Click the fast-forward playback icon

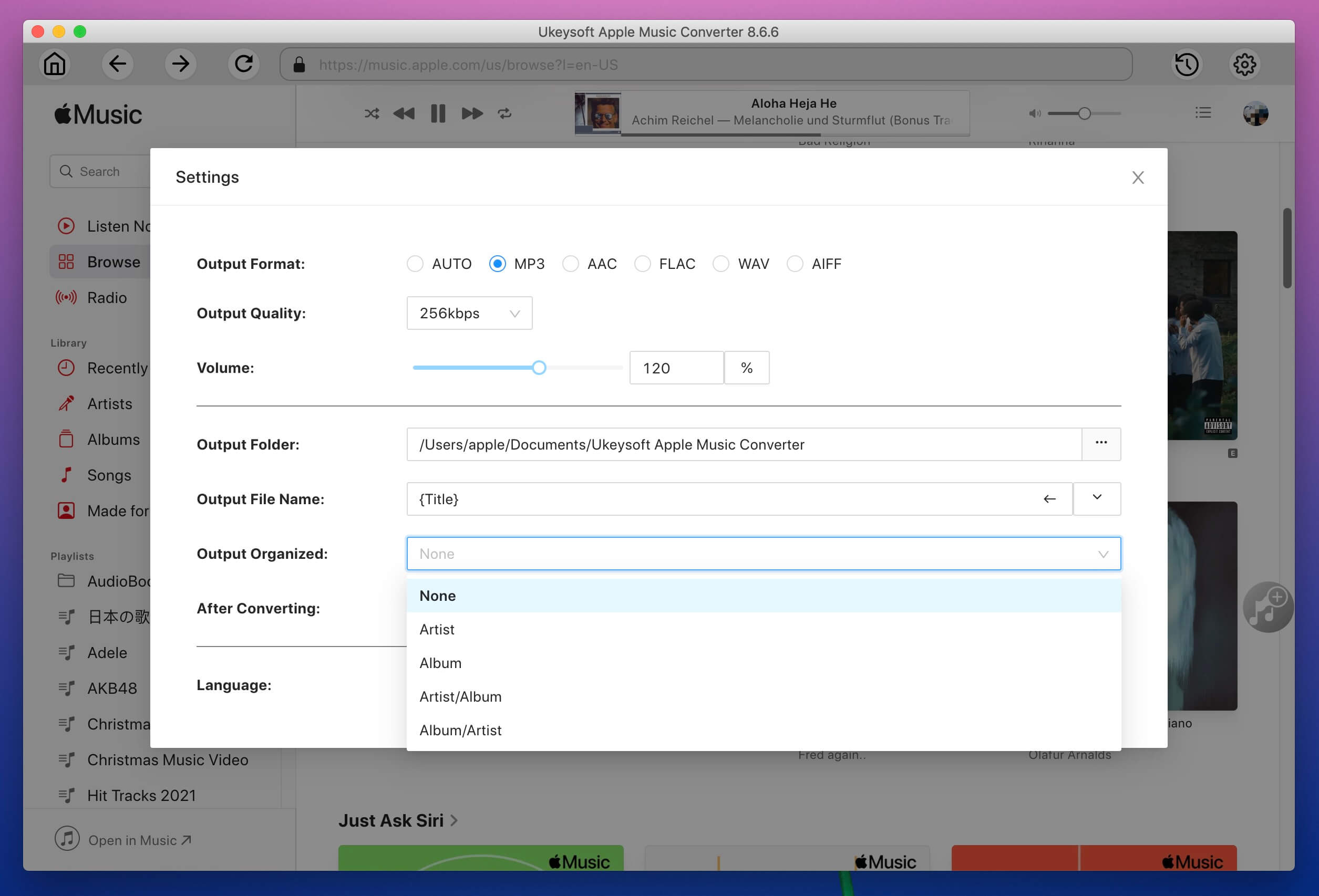[472, 113]
